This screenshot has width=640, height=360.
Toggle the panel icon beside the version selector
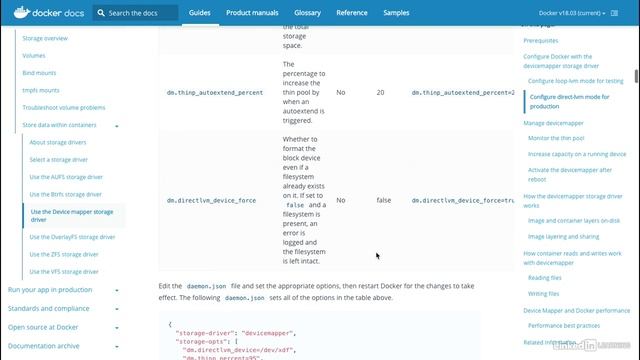(x=614, y=13)
